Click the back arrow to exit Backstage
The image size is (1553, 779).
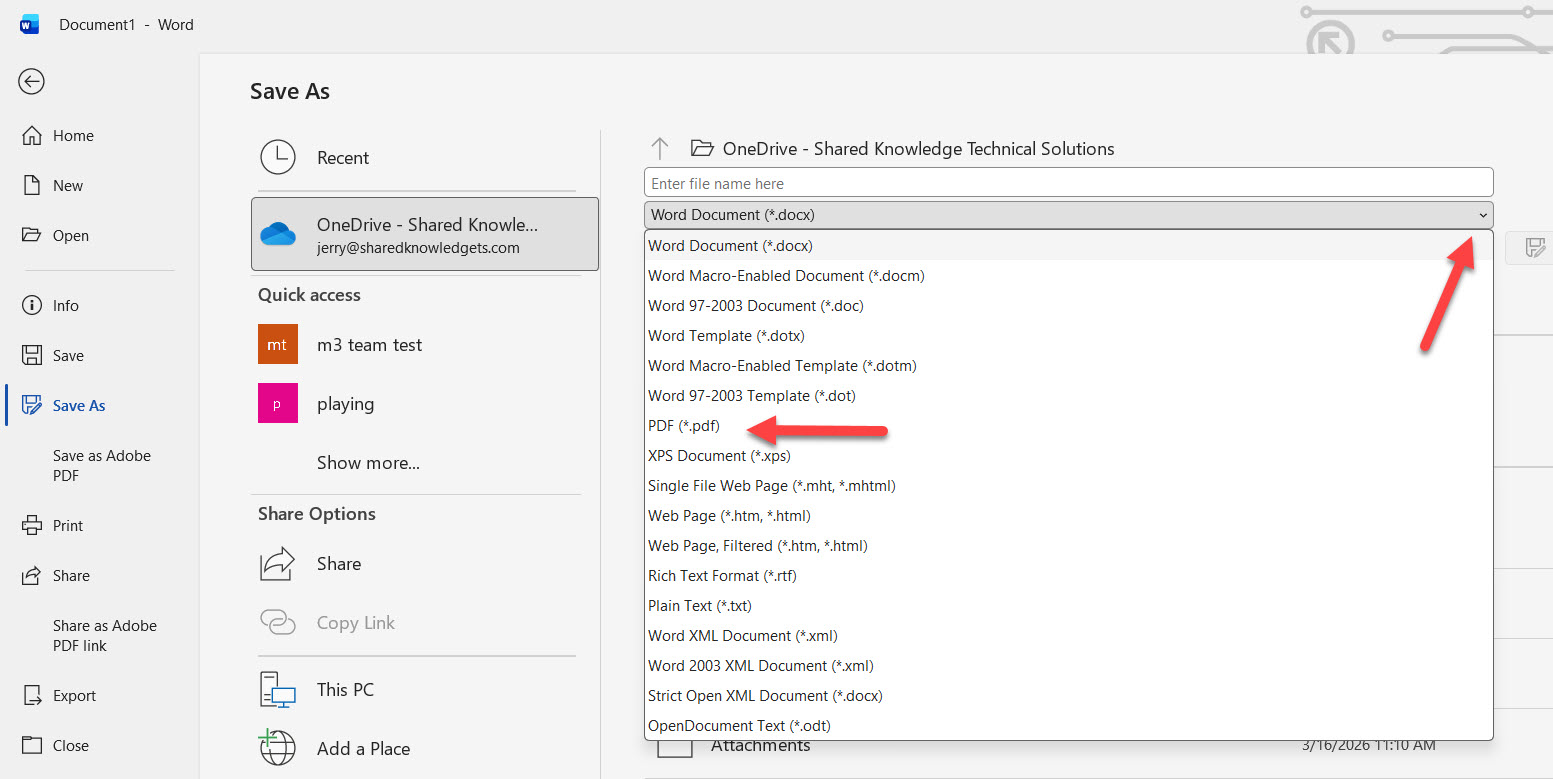(31, 82)
